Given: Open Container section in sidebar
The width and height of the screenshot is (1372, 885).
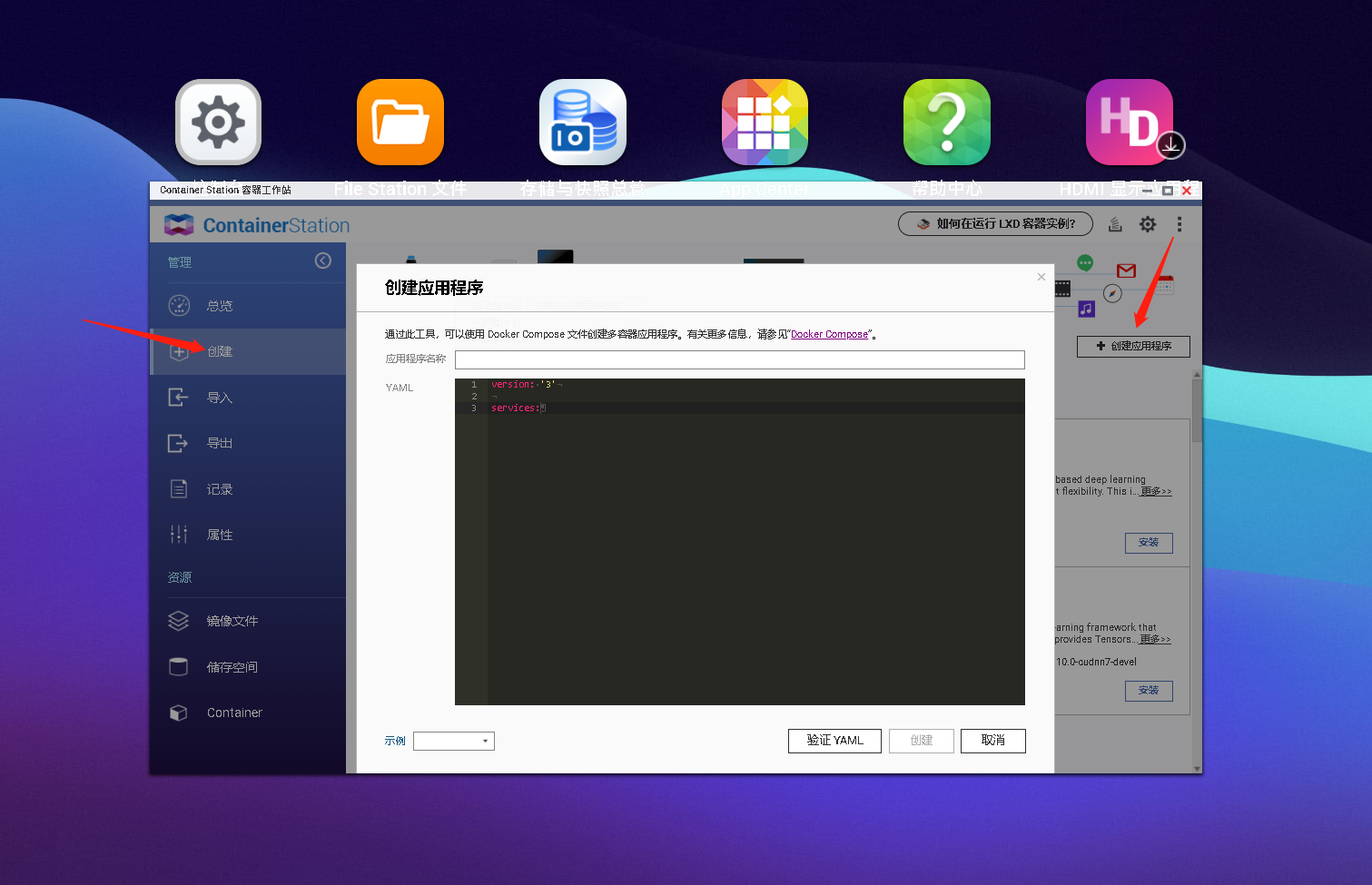Looking at the screenshot, I should click(233, 713).
